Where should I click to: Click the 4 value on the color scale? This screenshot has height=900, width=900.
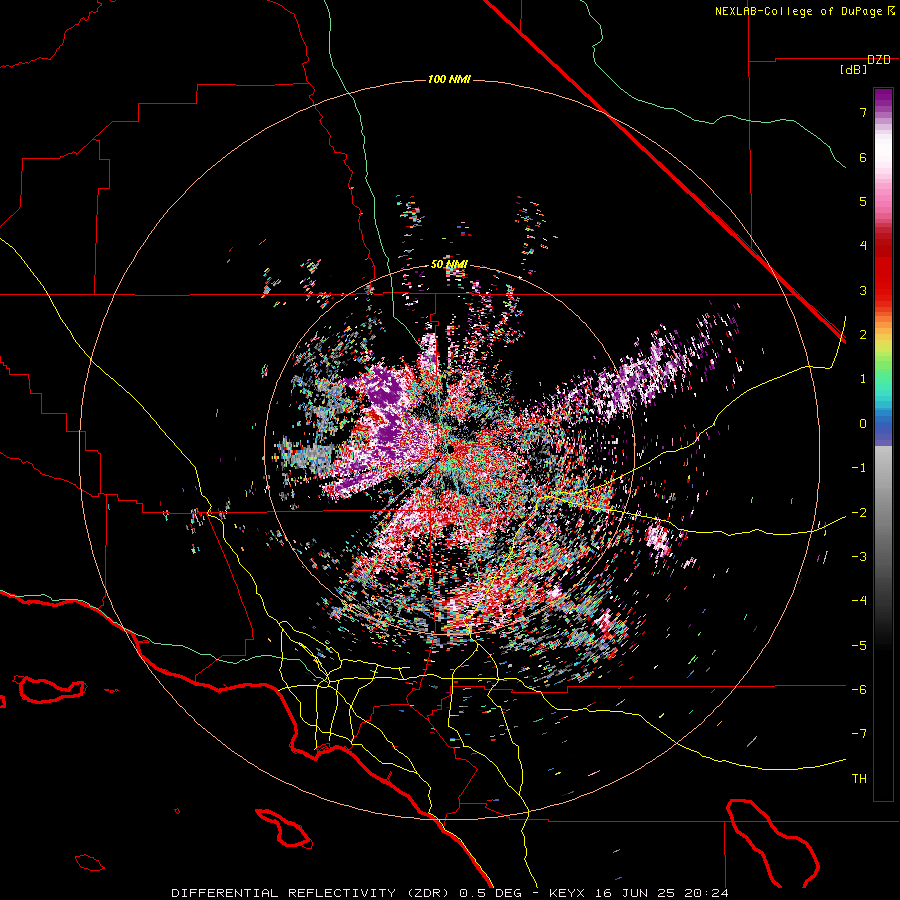point(863,246)
